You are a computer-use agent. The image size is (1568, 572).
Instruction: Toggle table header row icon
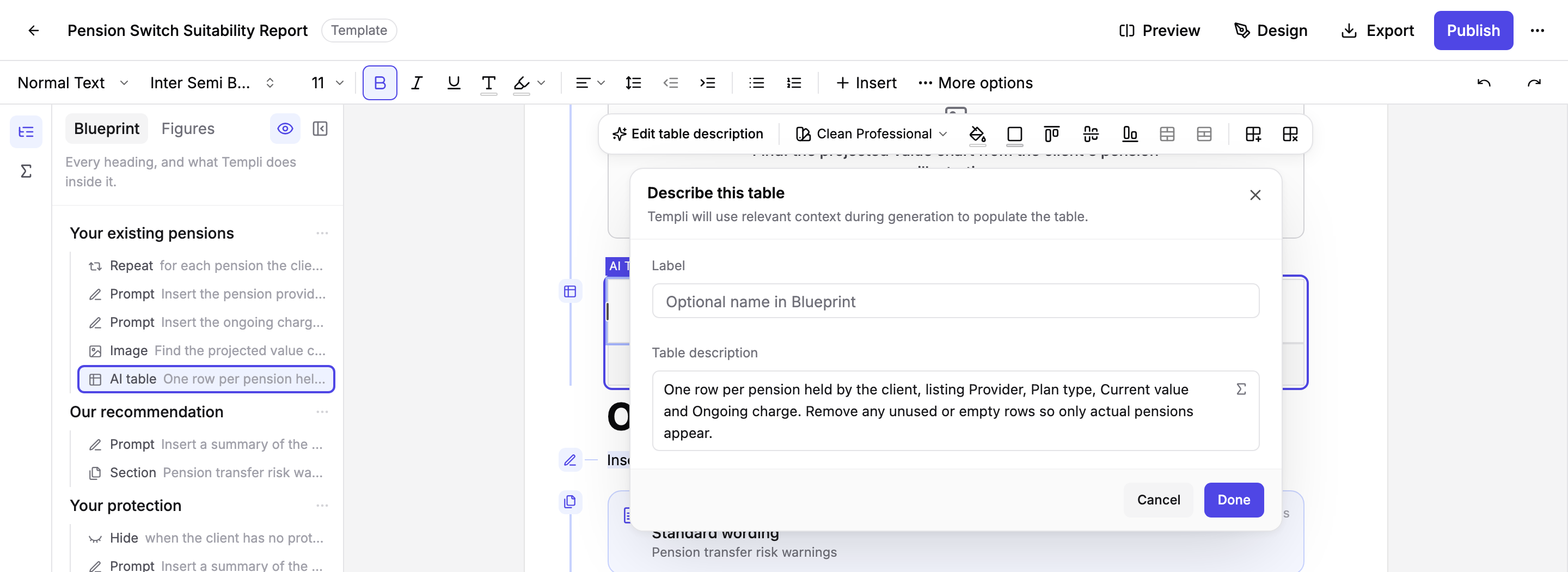(1167, 134)
